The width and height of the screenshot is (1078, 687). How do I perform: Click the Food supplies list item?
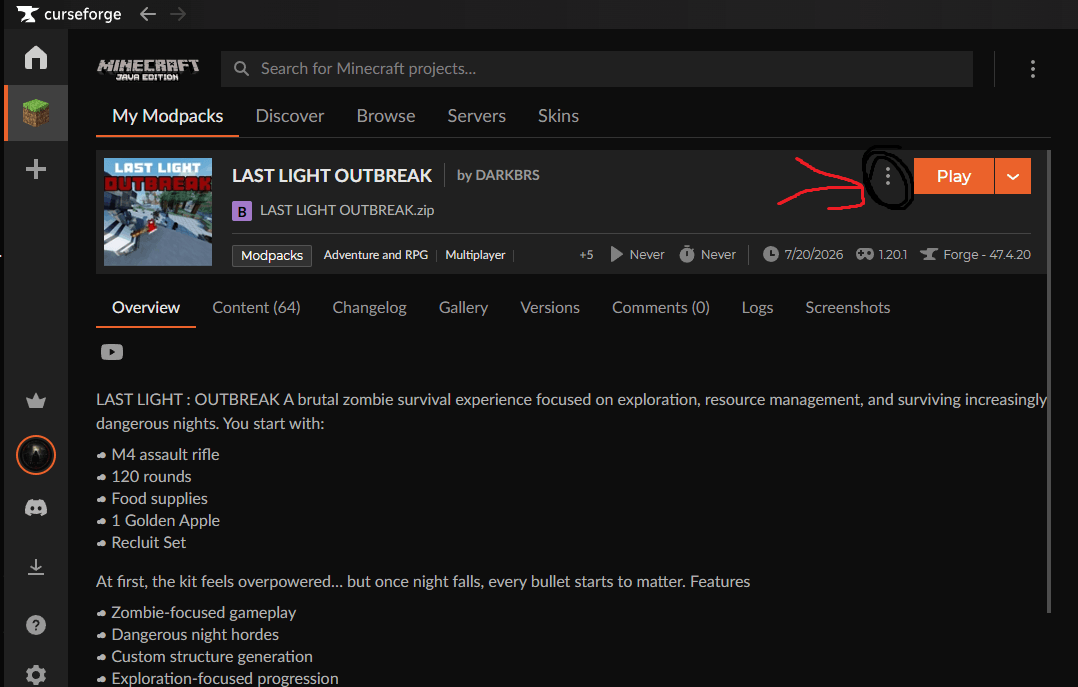click(x=160, y=499)
